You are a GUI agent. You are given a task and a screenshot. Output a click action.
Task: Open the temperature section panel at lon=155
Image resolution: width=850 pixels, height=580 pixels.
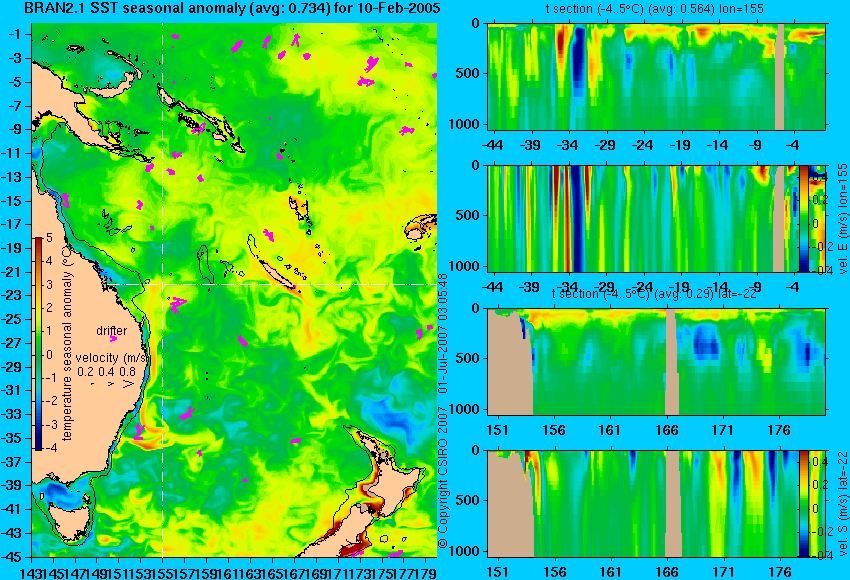656,76
